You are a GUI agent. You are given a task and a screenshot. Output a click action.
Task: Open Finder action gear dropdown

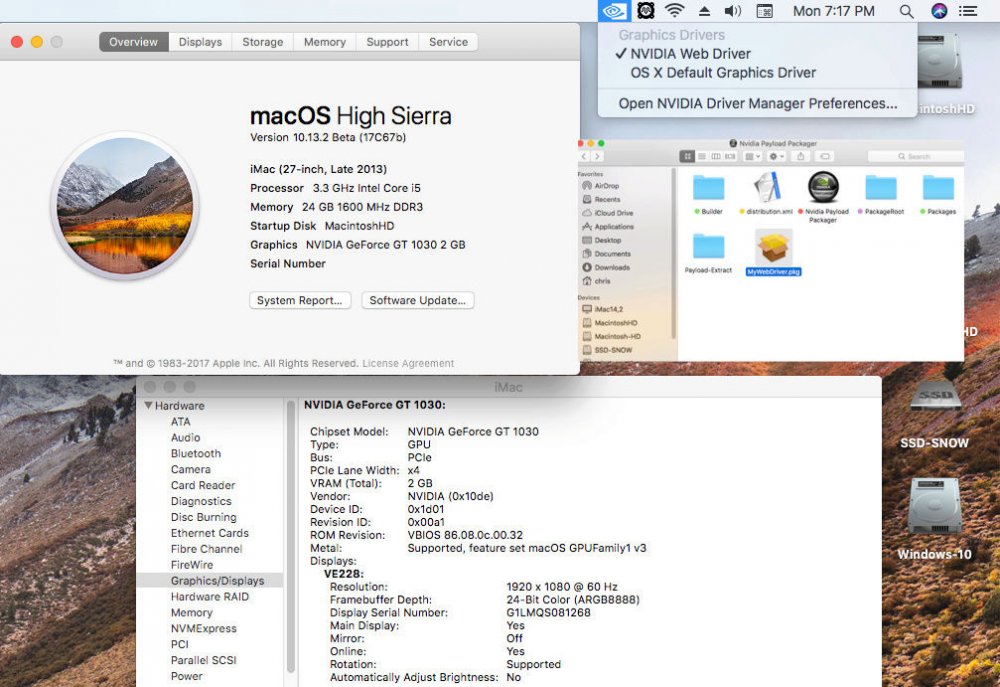click(x=776, y=156)
